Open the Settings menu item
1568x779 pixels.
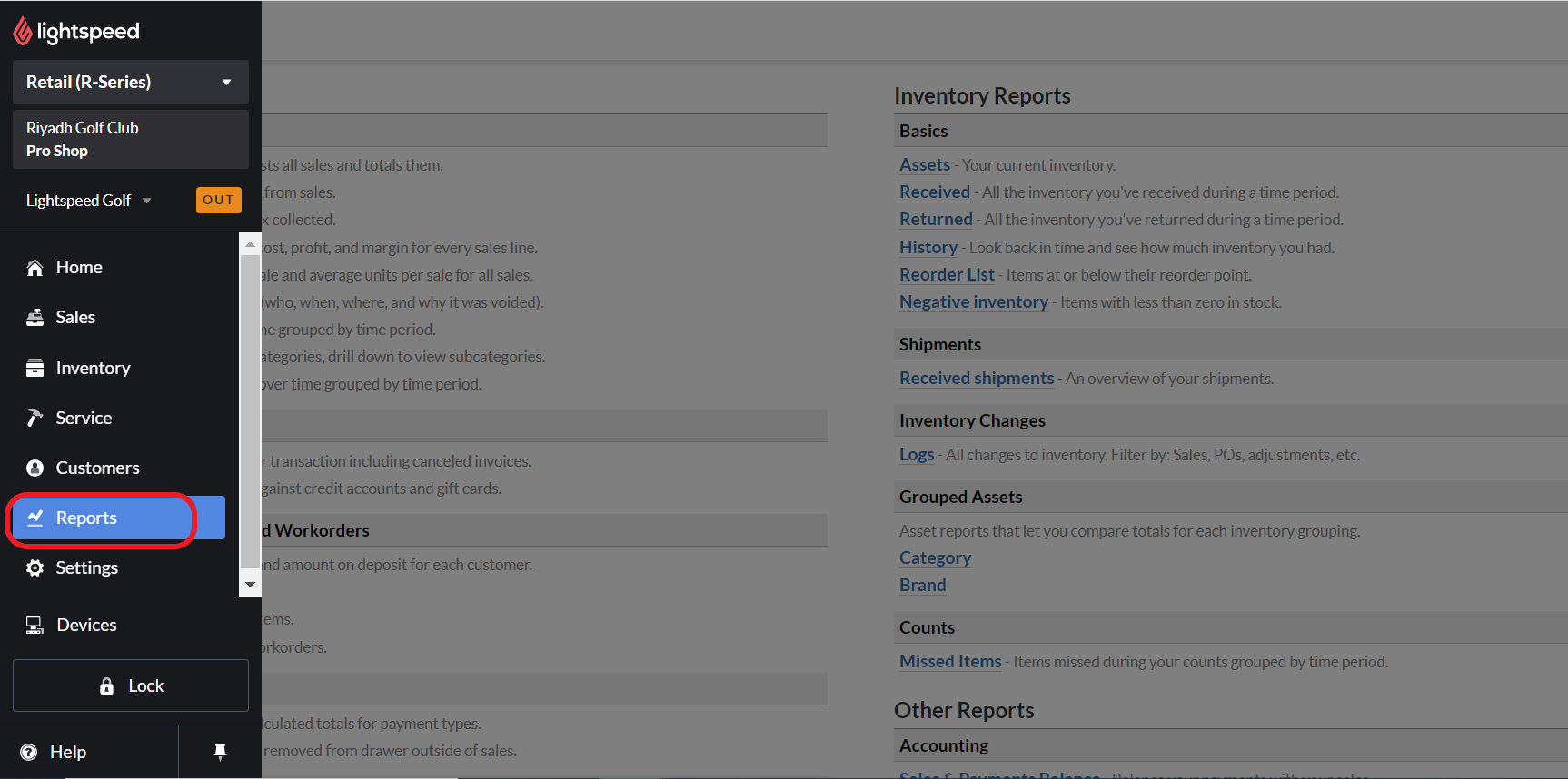119,567
